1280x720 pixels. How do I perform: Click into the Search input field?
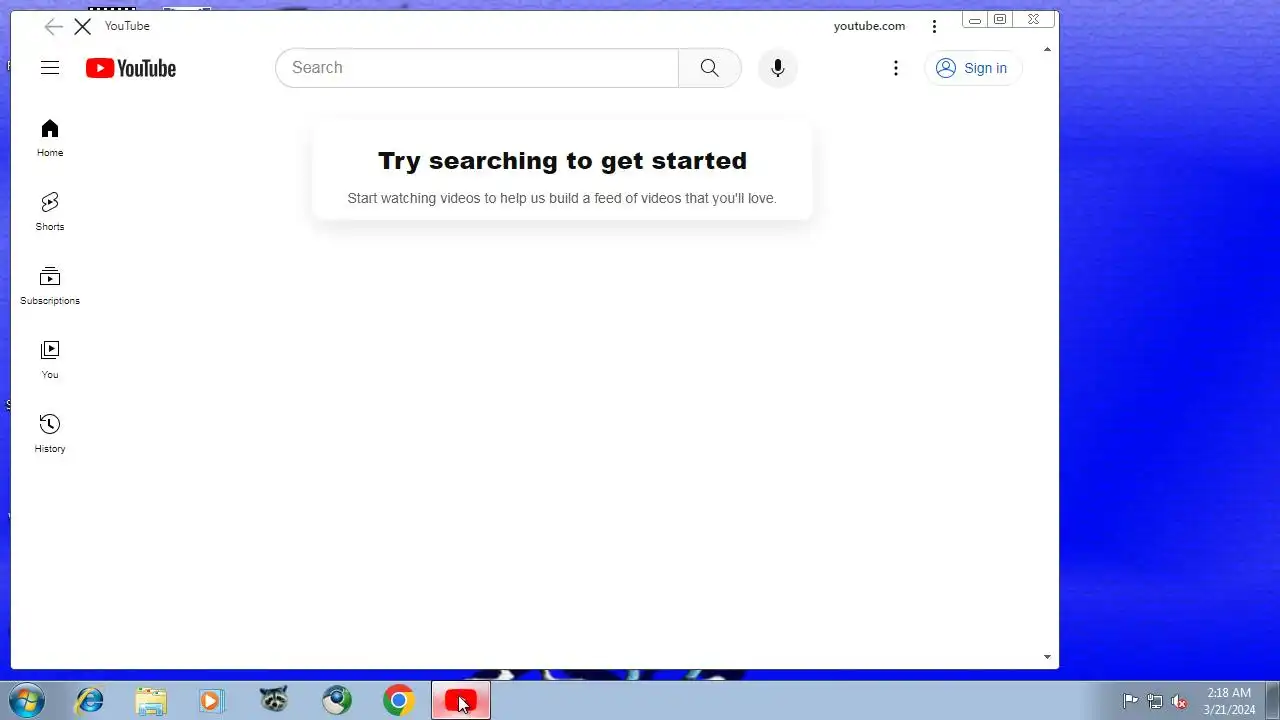(x=477, y=68)
